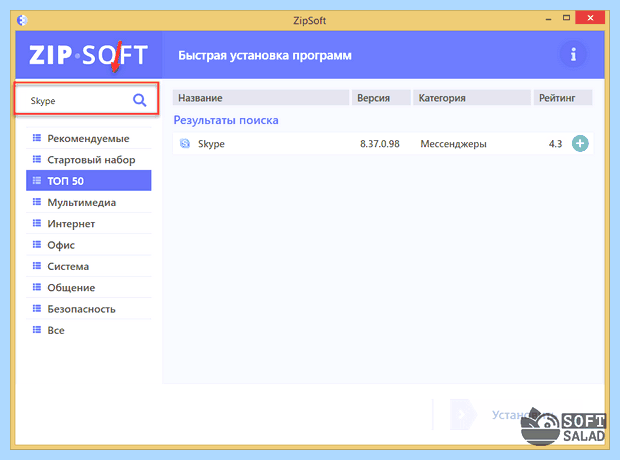Sort by the Название column header
Image resolution: width=620 pixels, height=460 pixels.
(261, 98)
